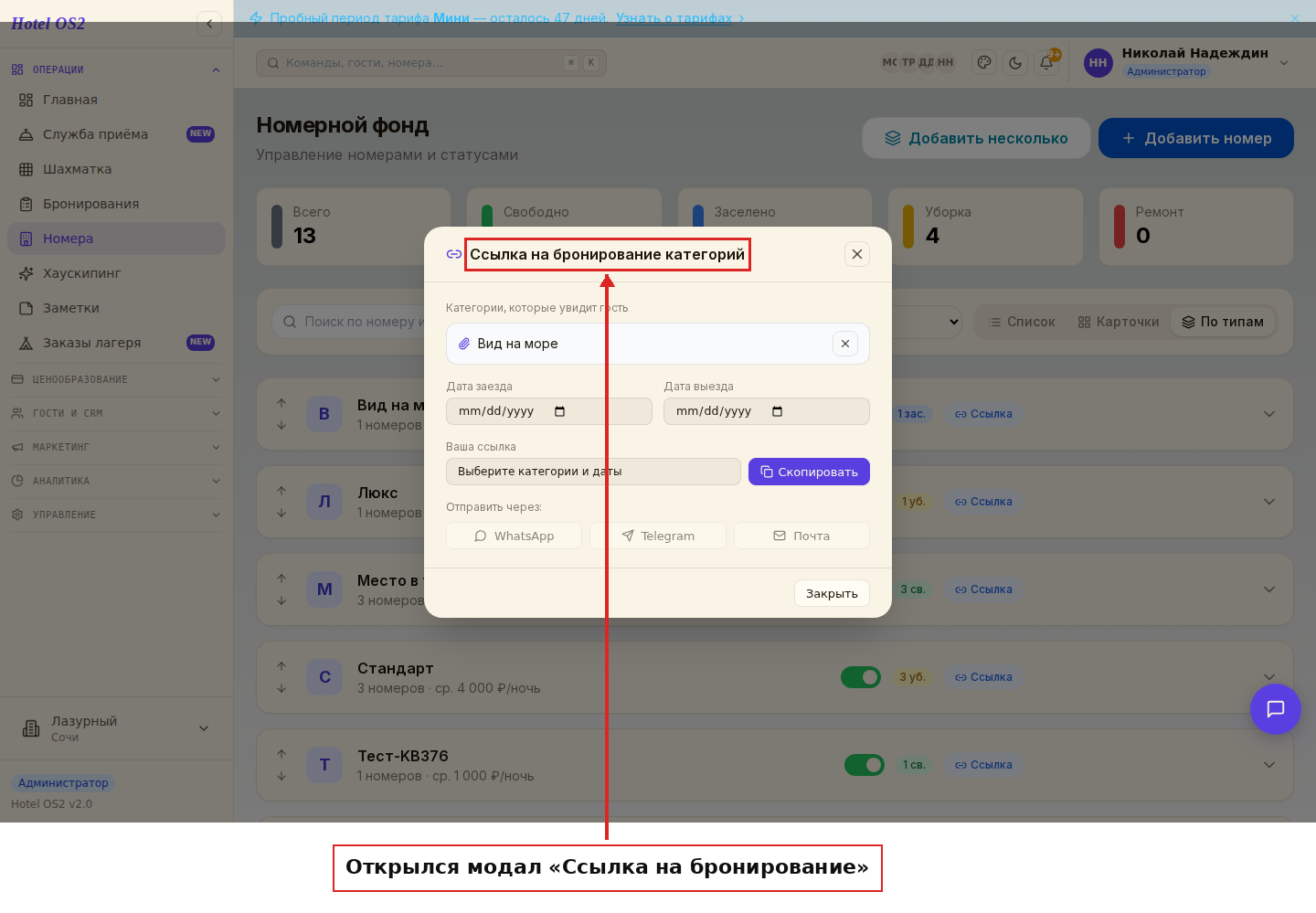Image resolution: width=1316 pixels, height=913 pixels.
Task: Click the Уборка 4 status card
Action: click(x=985, y=227)
